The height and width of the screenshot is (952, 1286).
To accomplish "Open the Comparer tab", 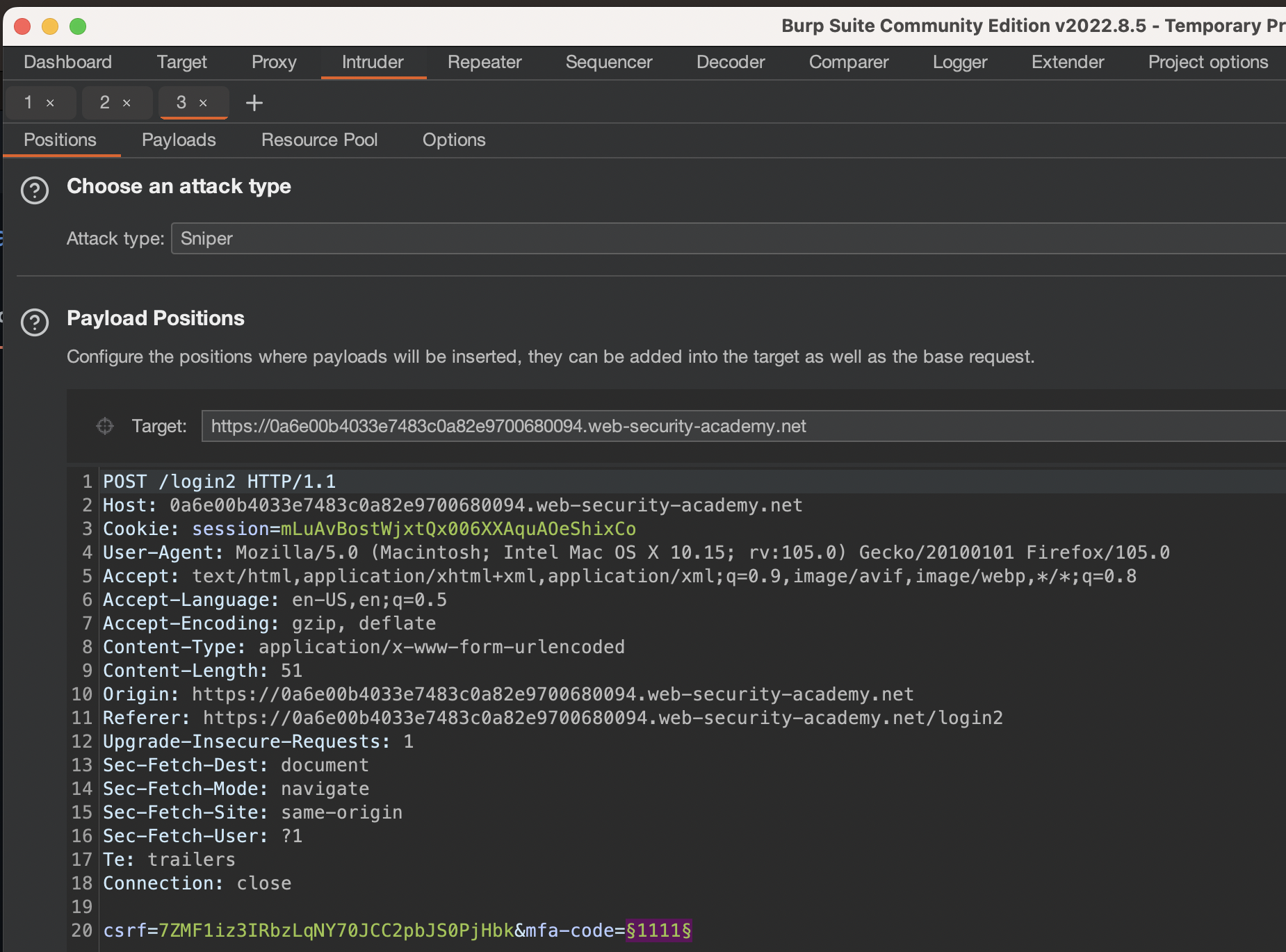I will pos(849,63).
